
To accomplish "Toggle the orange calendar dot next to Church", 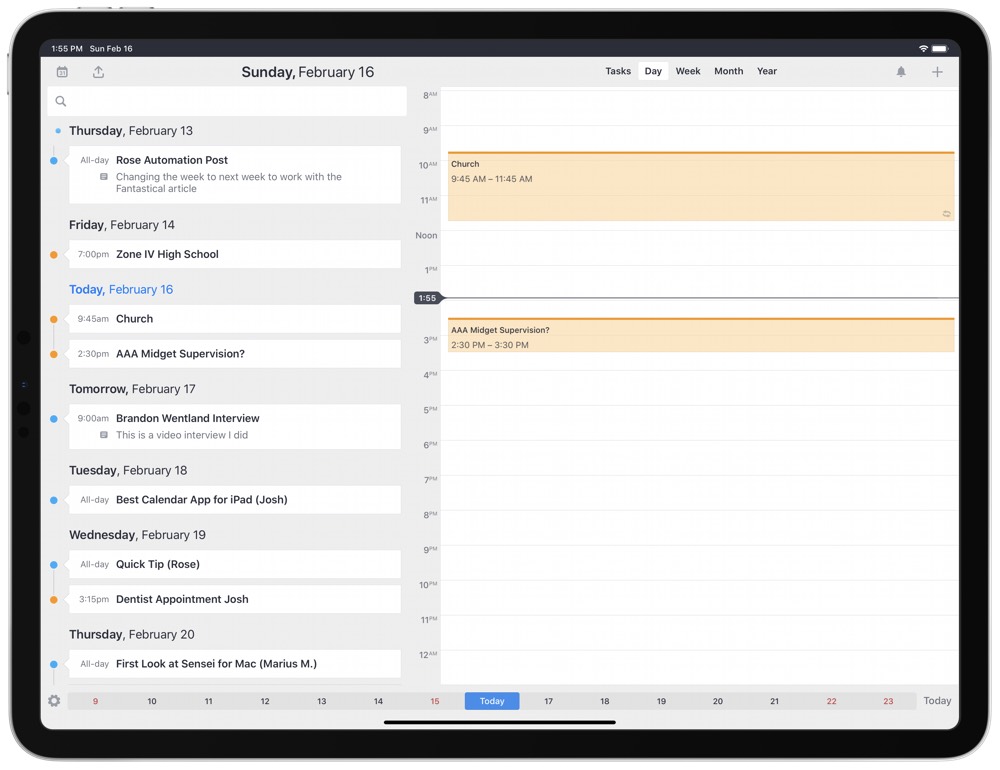I will click(53, 318).
